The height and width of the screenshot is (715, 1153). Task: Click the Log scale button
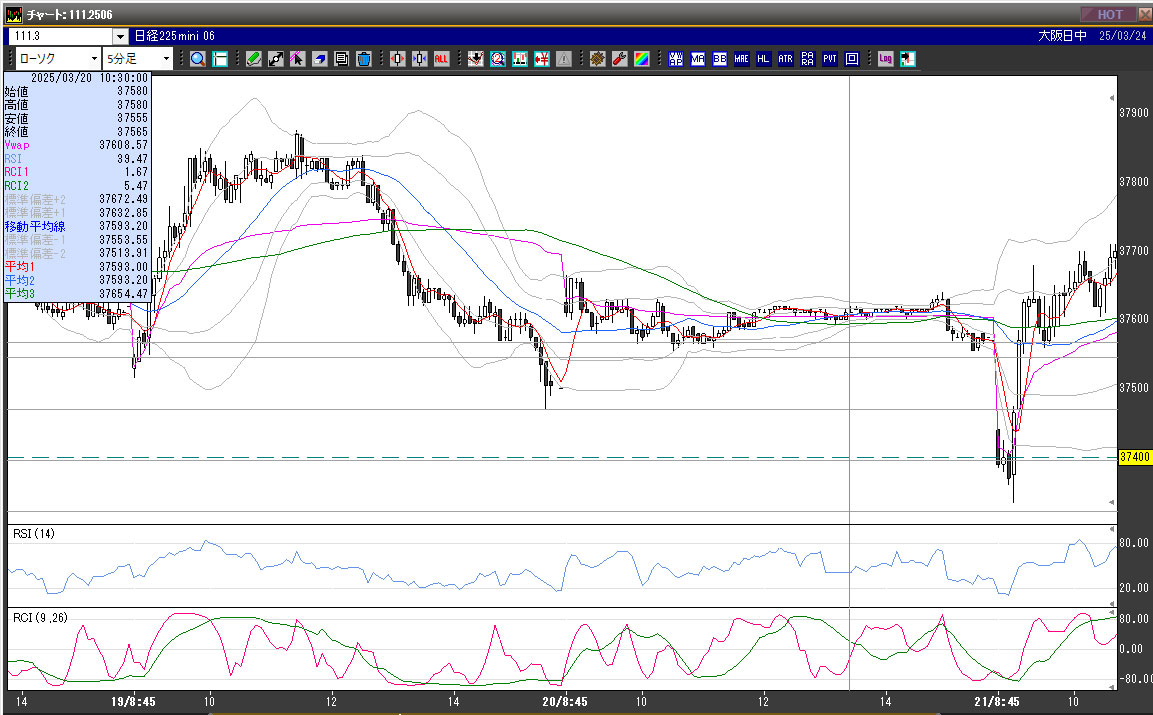tap(886, 59)
